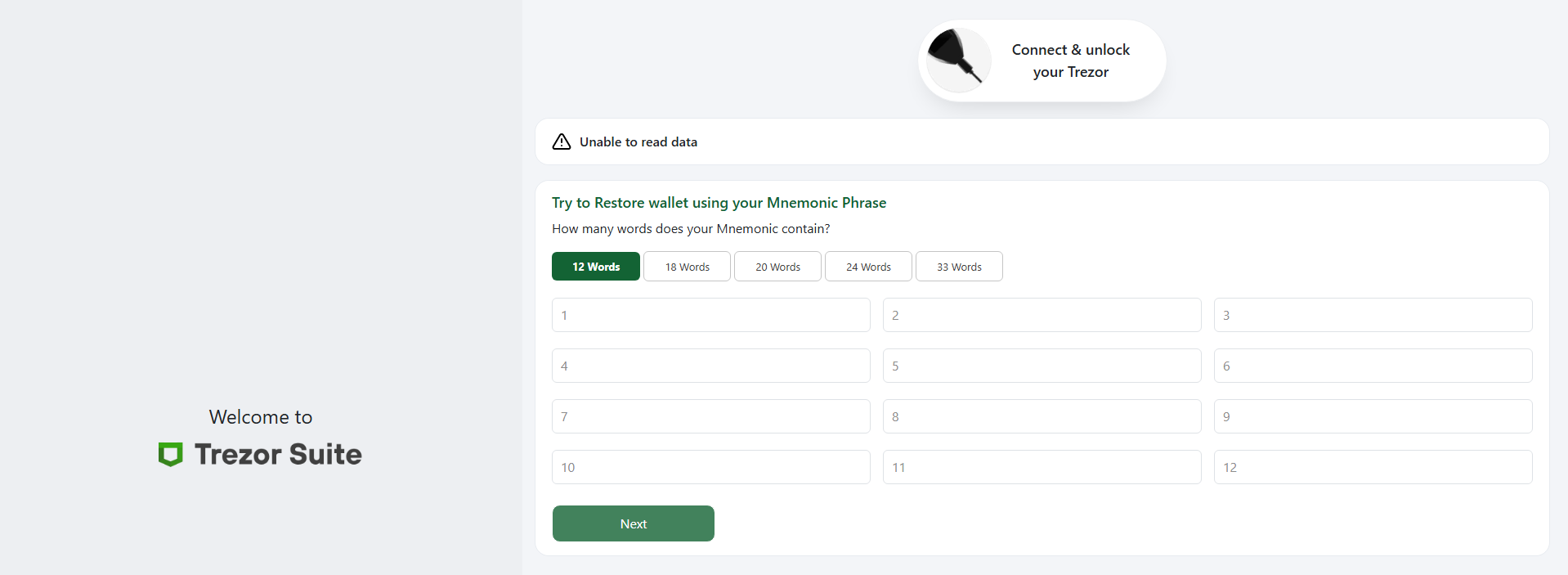Image resolution: width=1568 pixels, height=575 pixels.
Task: Focus mnemonic word field 5
Action: (x=1042, y=366)
